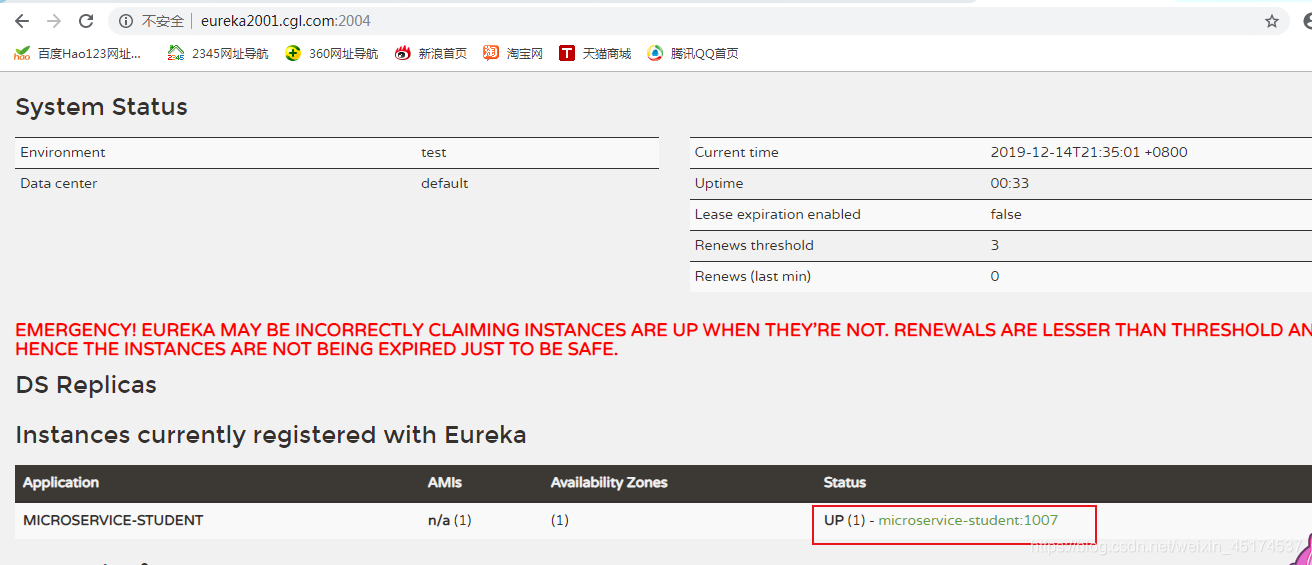Click the Data center label cell
Image resolution: width=1312 pixels, height=565 pixels.
59,184
